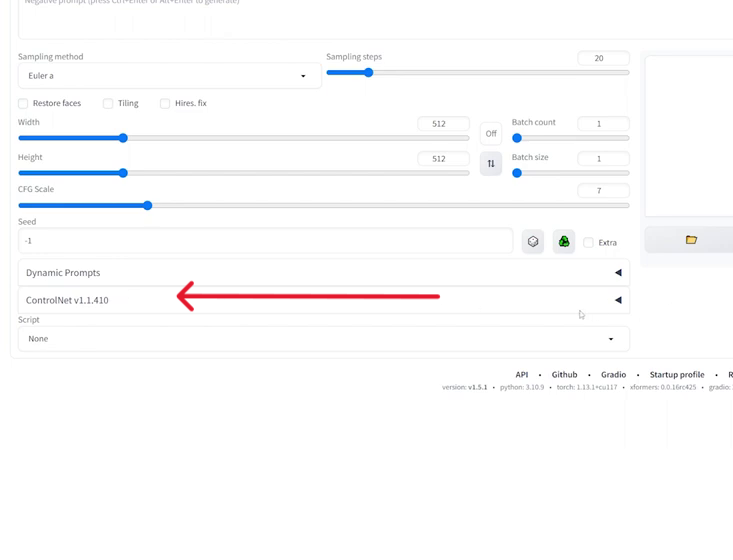Click the Height value field
Image resolution: width=733 pixels, height=560 pixels.
coord(443,159)
